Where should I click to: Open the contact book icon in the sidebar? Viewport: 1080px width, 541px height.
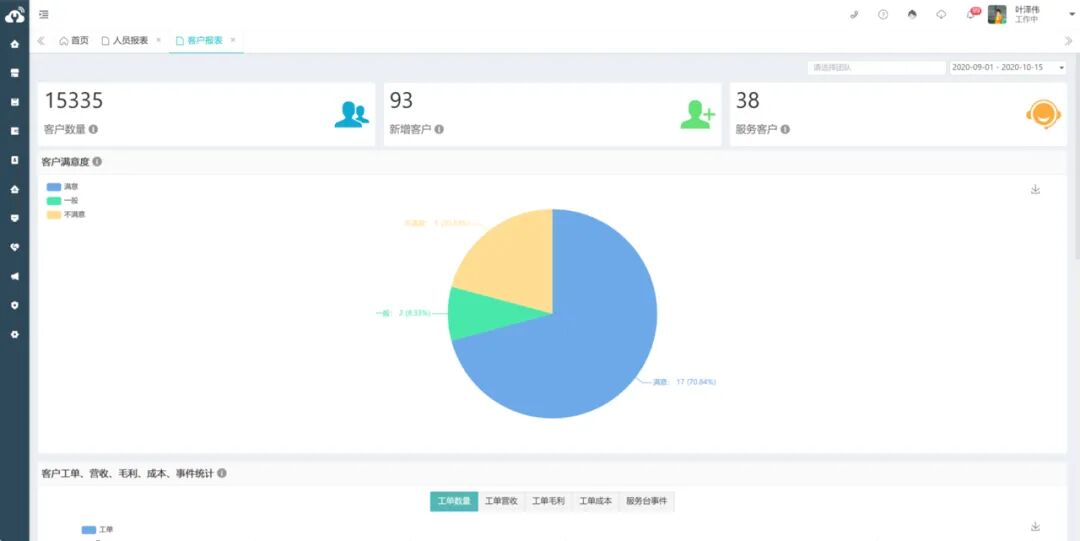[x=14, y=160]
